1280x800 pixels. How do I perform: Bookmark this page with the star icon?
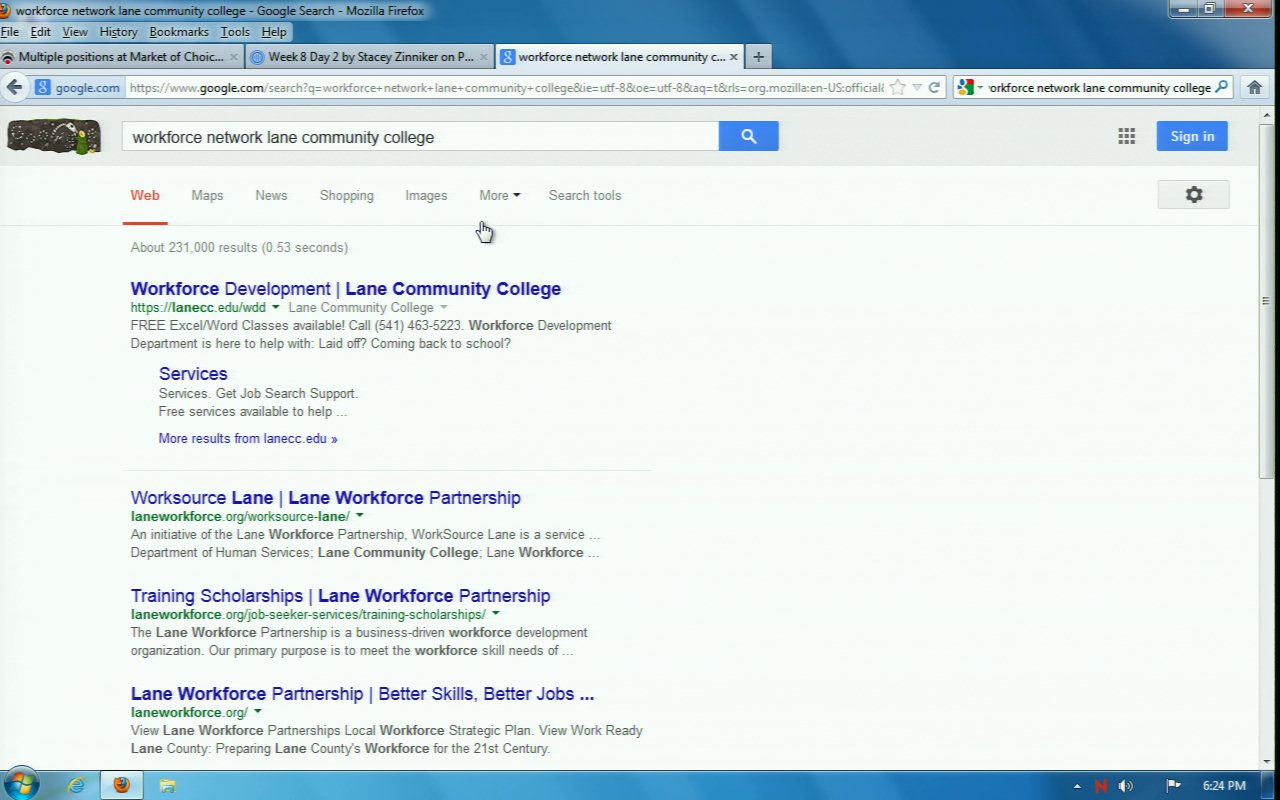tap(897, 88)
